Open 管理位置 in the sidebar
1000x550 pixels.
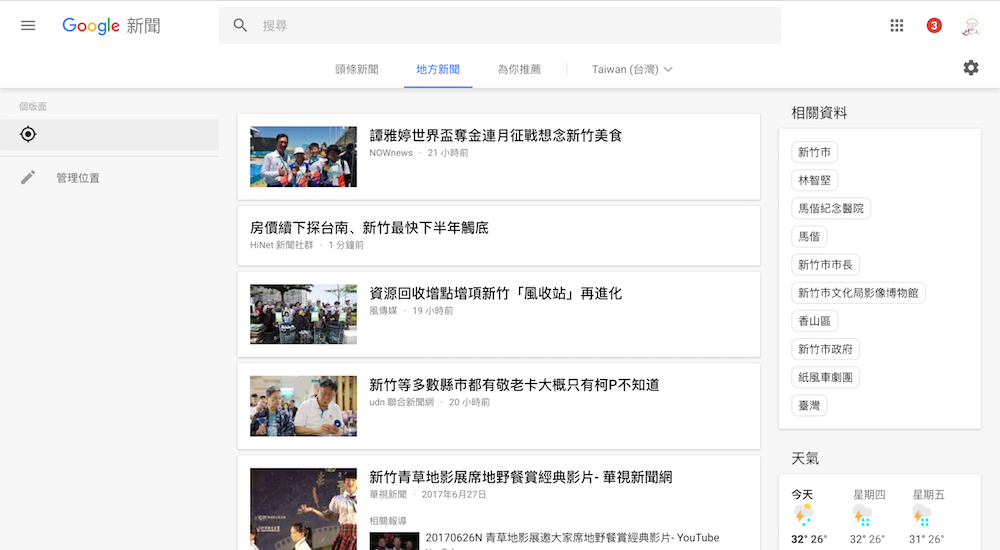(78, 178)
